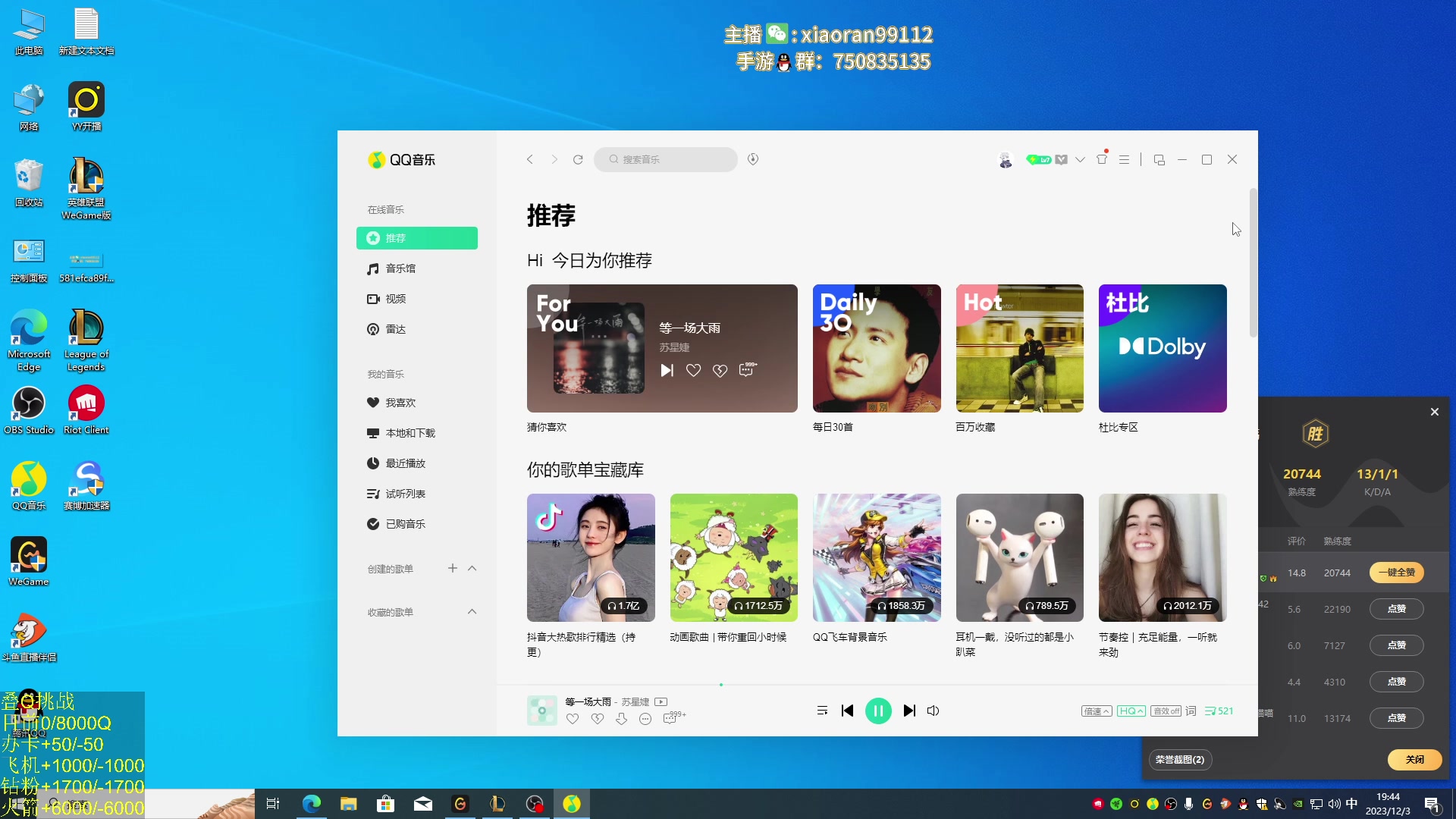Open the QQ音乐 main menu (three lines)
The height and width of the screenshot is (819, 1456).
coord(1124,160)
